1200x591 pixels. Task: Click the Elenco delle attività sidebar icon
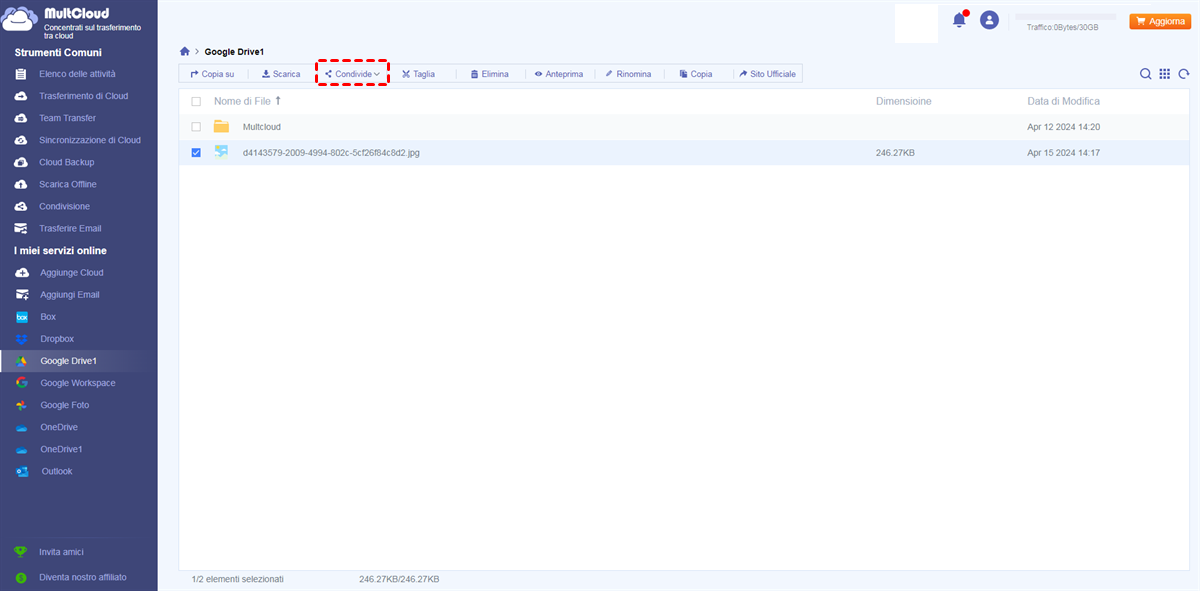[x=21, y=74]
